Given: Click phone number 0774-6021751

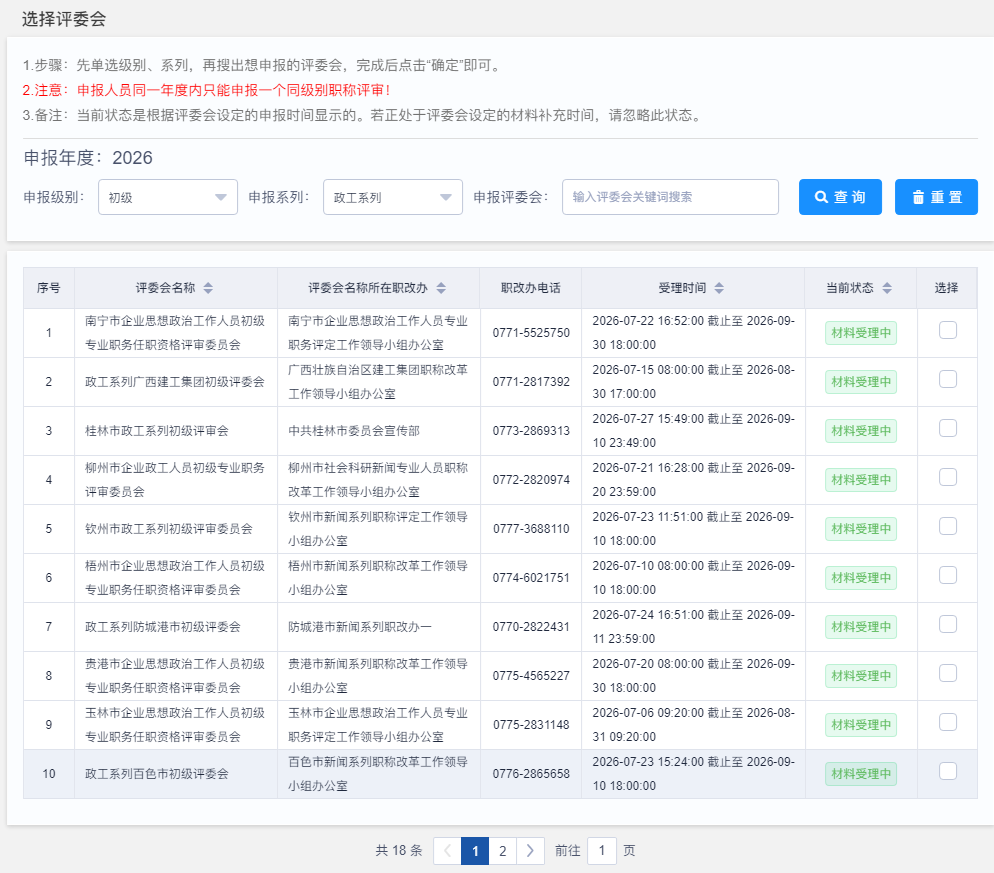Looking at the screenshot, I should (531, 578).
